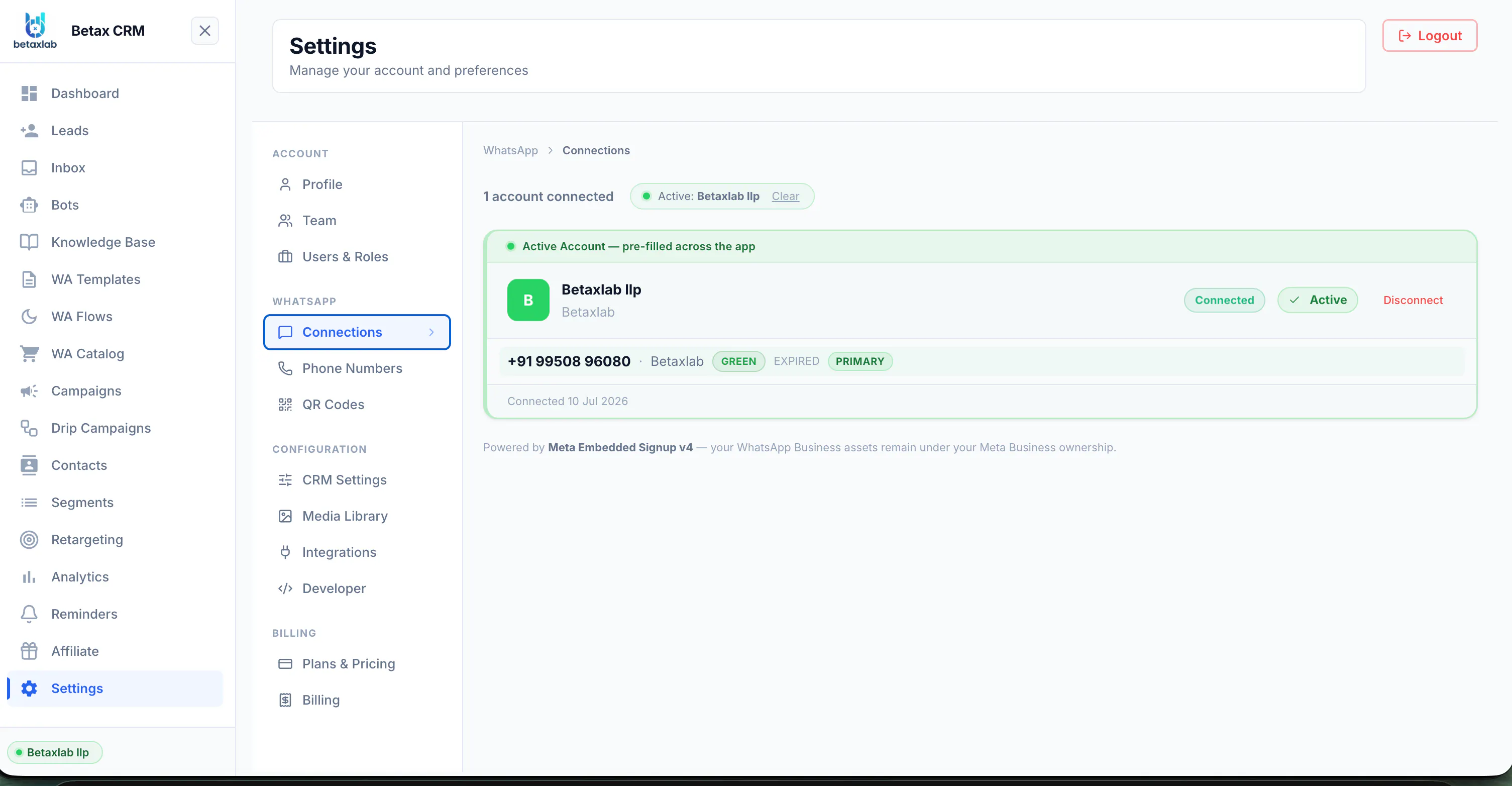Open the Betaxlab llp account switcher pill
The image size is (1512, 786).
pyautogui.click(x=55, y=752)
